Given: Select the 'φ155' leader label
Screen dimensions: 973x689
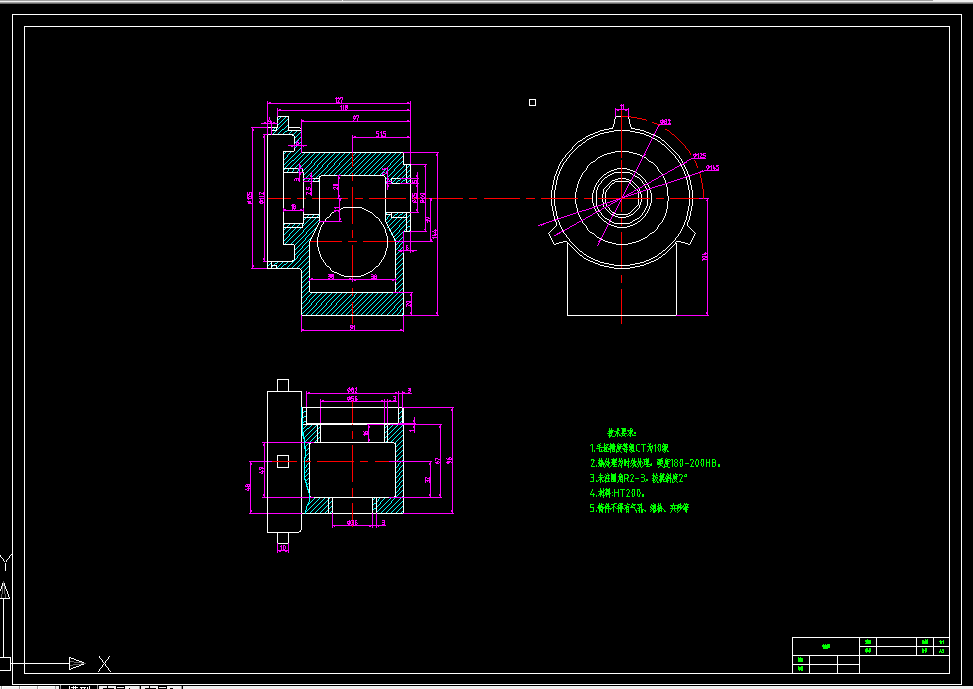Looking at the screenshot, I should click(712, 168).
